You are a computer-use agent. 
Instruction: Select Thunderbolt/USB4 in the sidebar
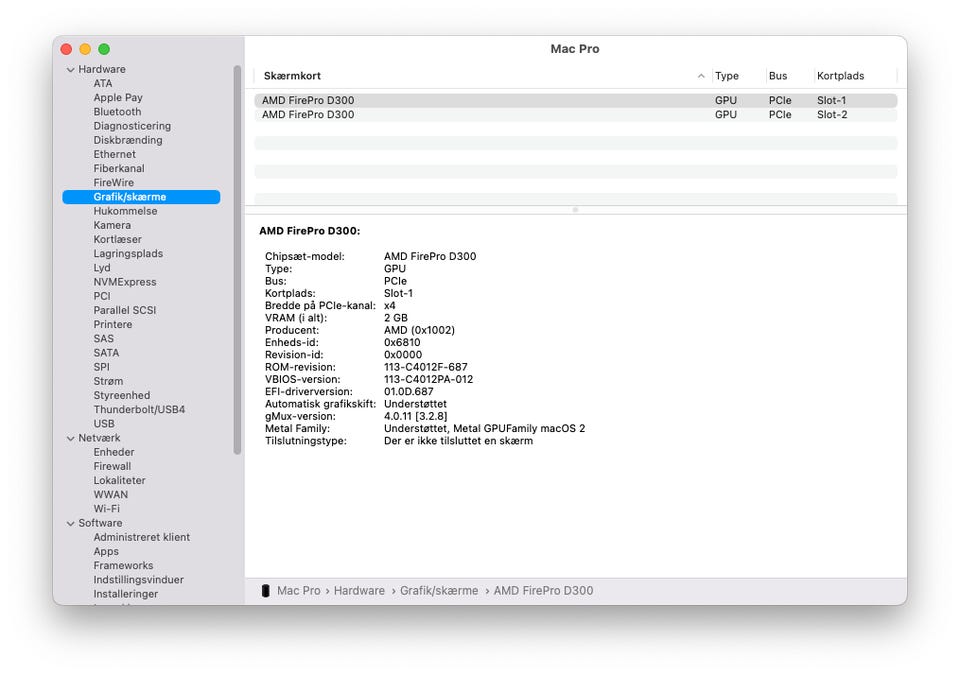coord(139,410)
